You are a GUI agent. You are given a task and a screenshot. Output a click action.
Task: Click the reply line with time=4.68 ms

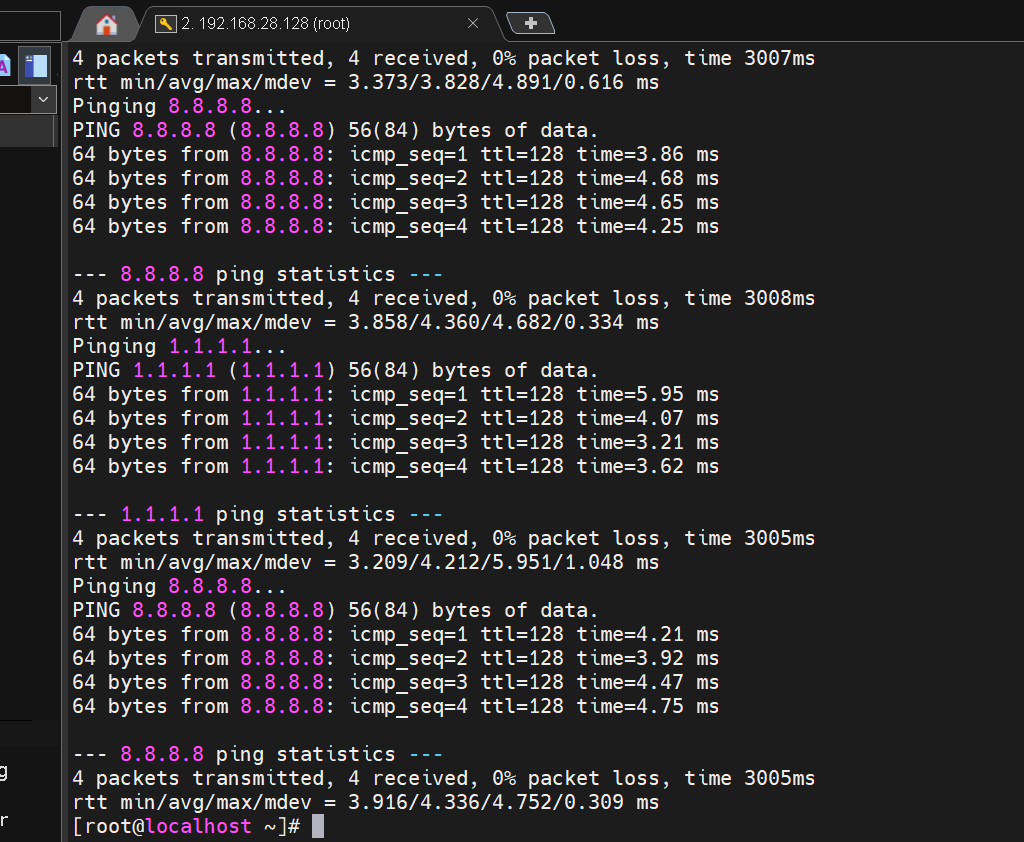pos(395,178)
